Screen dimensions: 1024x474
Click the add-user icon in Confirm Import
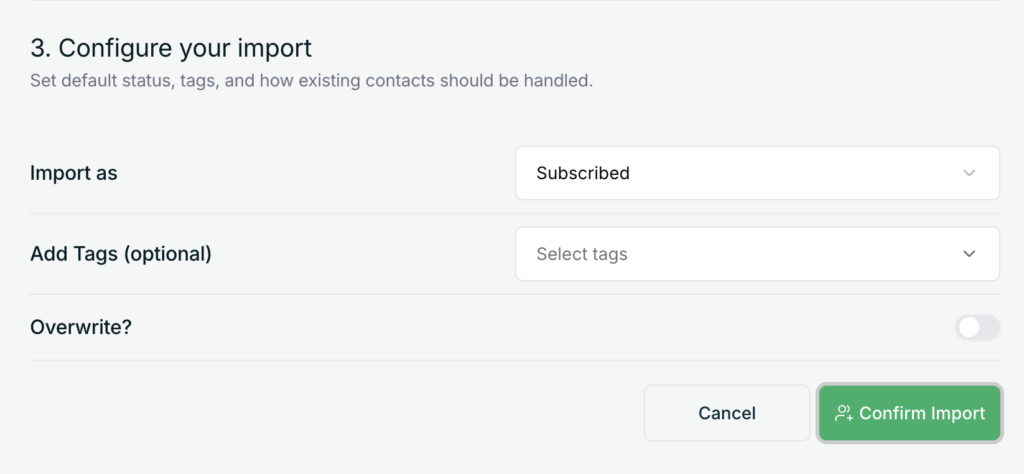point(843,413)
